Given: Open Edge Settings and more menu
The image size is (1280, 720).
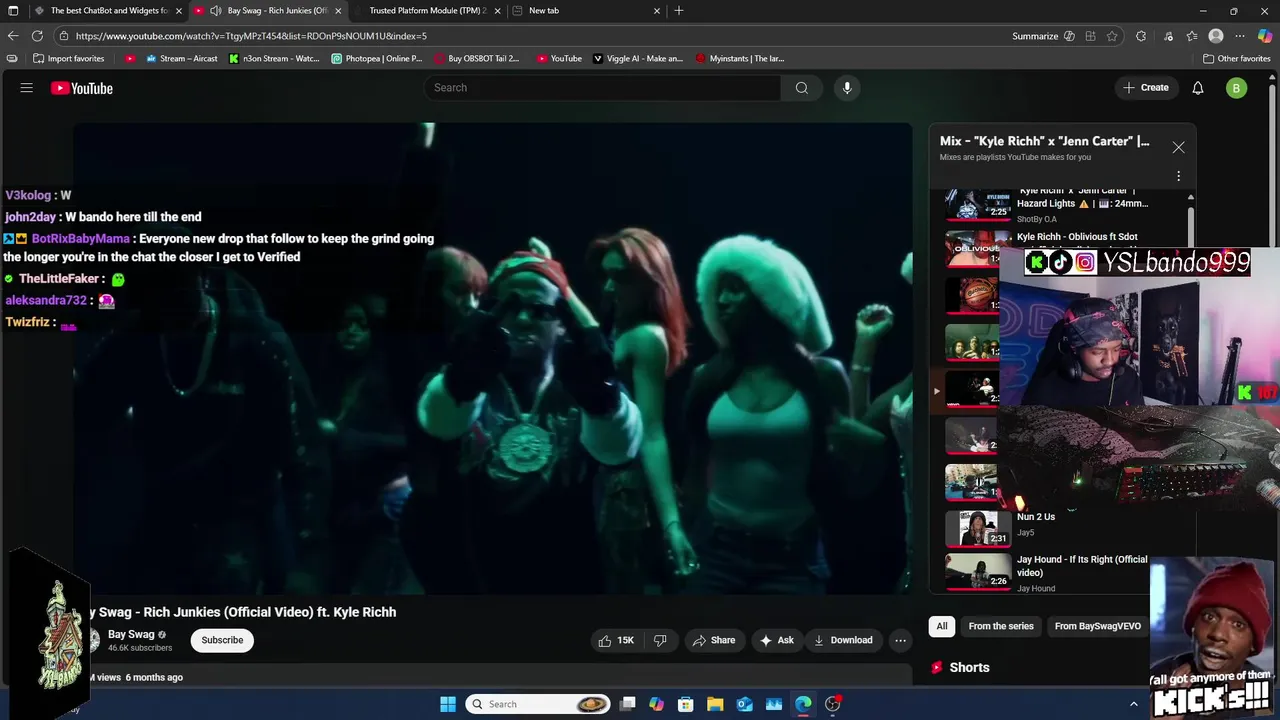Looking at the screenshot, I should [x=1240, y=36].
